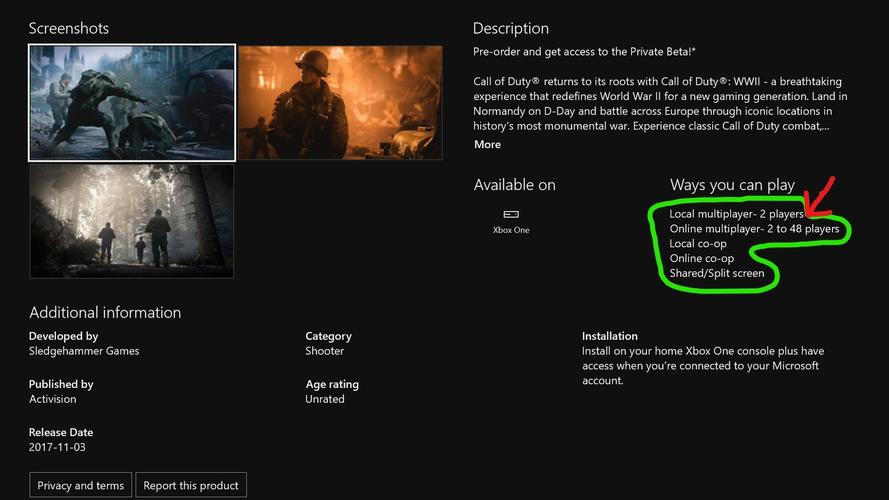The height and width of the screenshot is (500, 889).
Task: Select 'Local multiplayer- 2 players' text
Action: 736,214
